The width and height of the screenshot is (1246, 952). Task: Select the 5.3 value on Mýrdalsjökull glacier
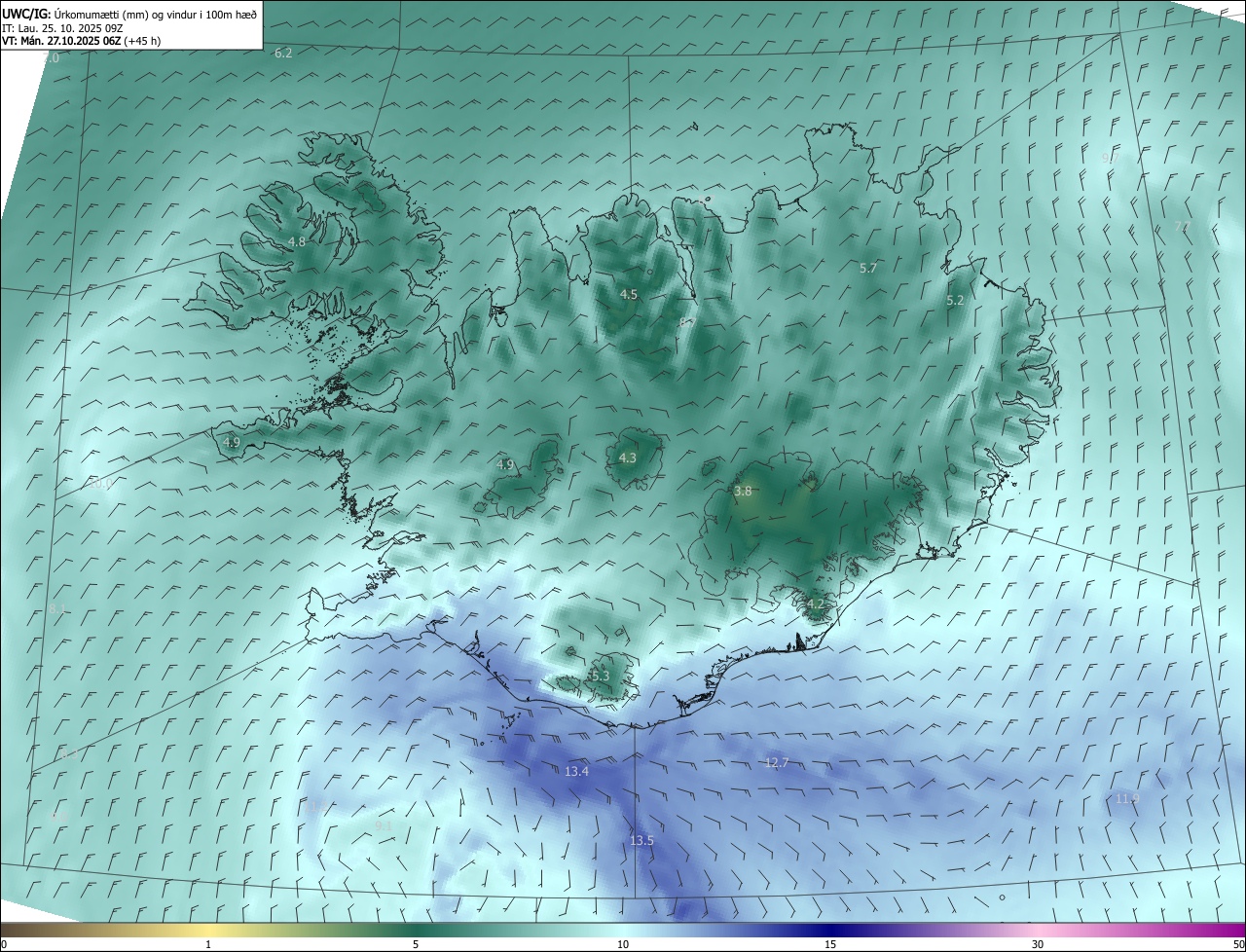pyautogui.click(x=600, y=676)
